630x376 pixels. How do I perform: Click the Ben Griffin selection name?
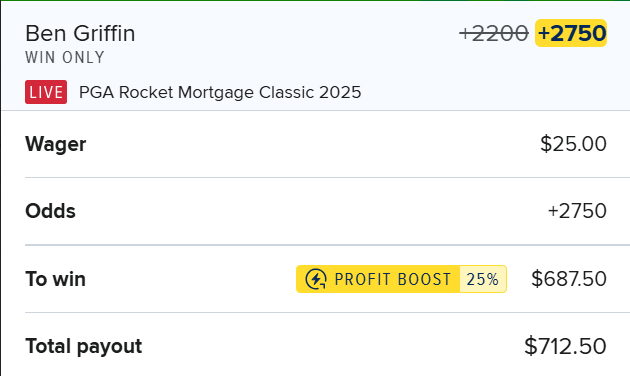point(80,33)
